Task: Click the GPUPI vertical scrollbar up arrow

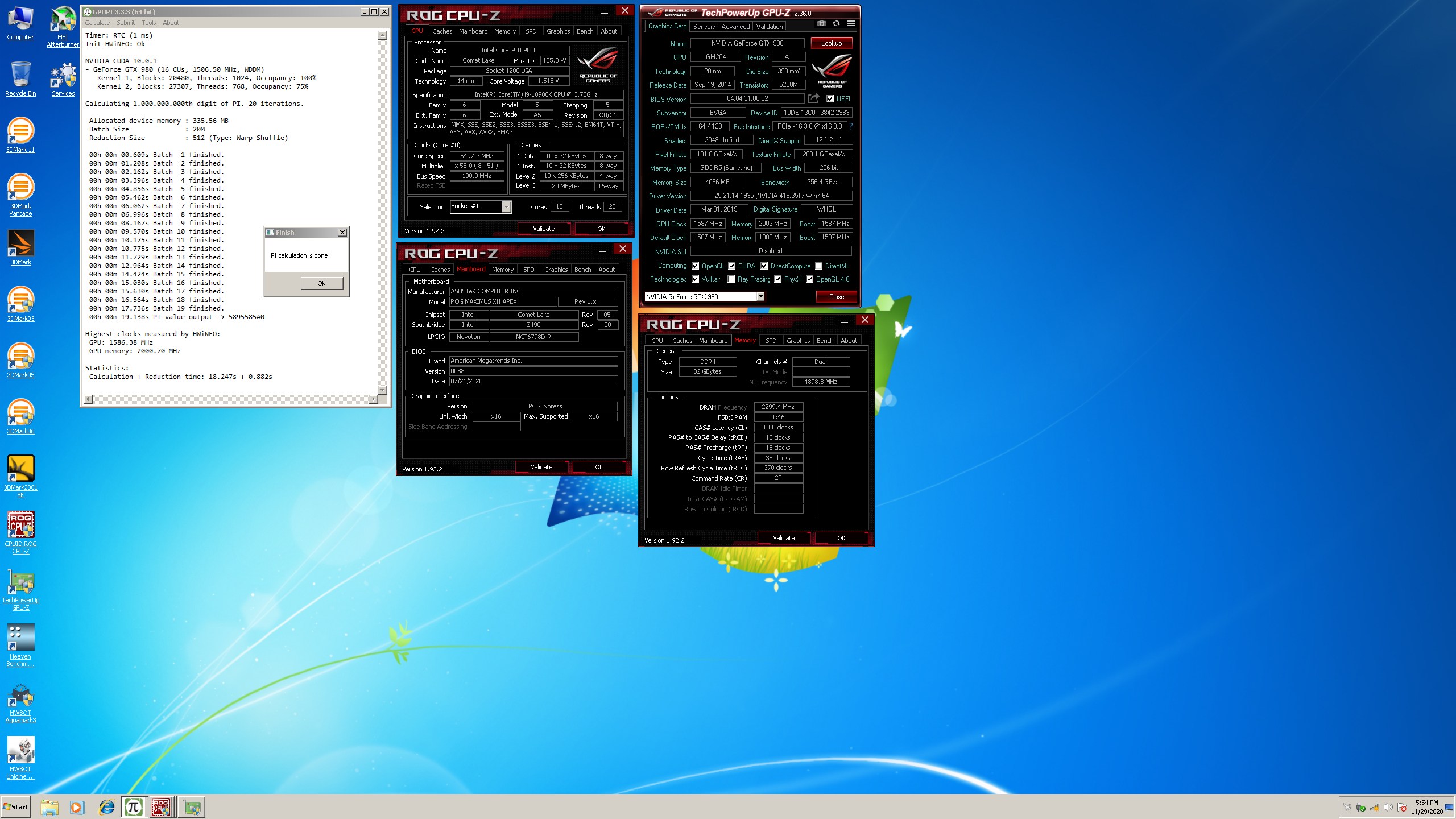Action: point(383,35)
